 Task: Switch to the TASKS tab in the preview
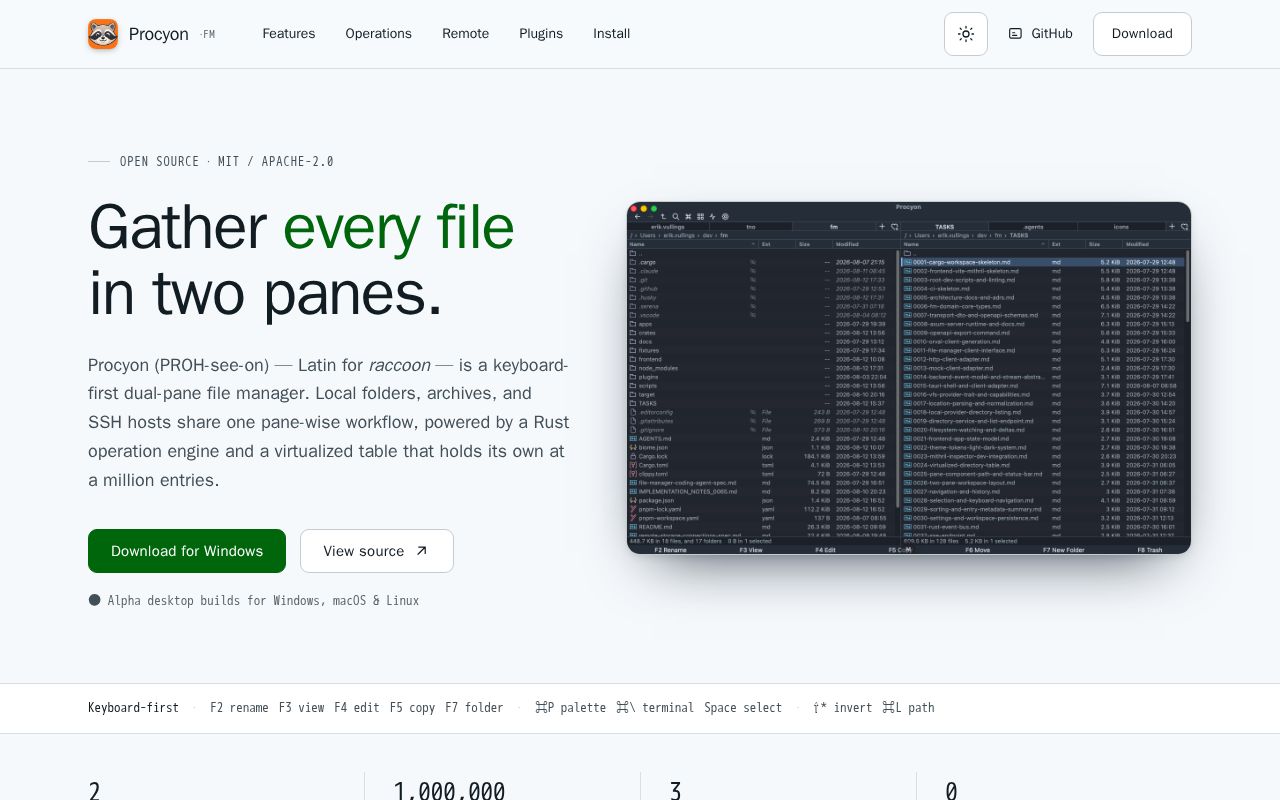(x=945, y=227)
